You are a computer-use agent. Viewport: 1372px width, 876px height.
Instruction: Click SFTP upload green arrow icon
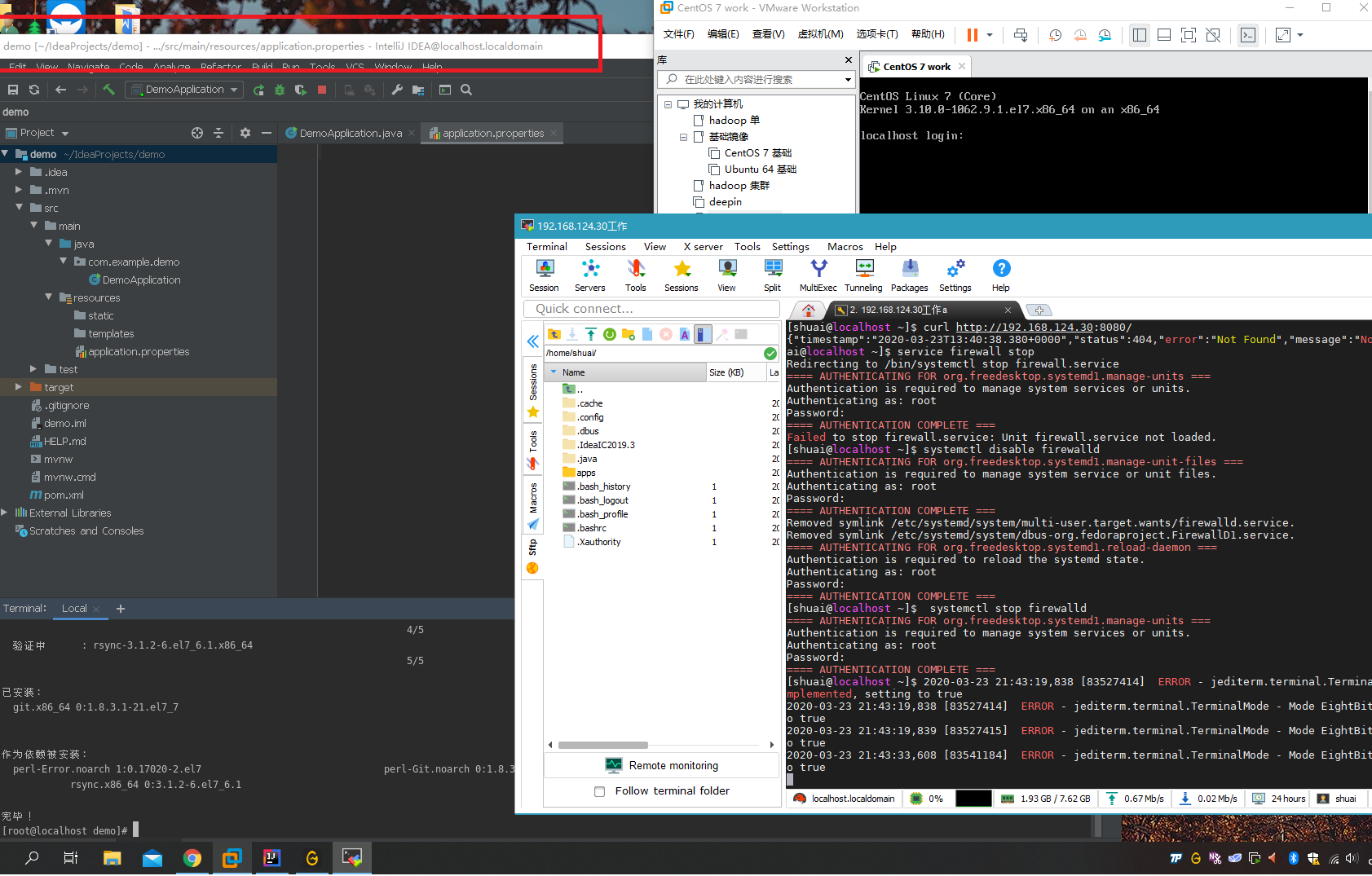[x=591, y=334]
